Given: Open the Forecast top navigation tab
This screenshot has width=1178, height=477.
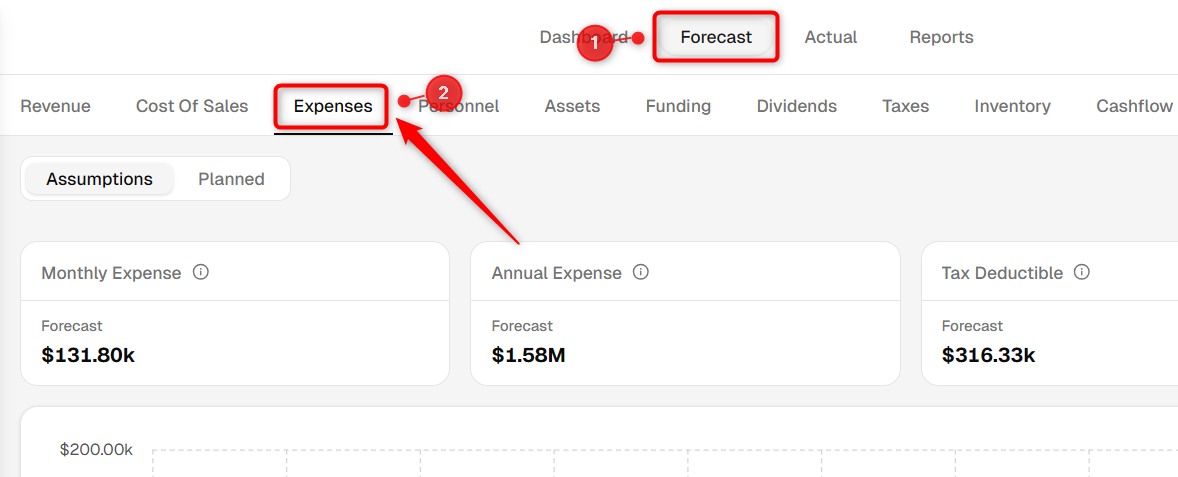Looking at the screenshot, I should [x=716, y=37].
